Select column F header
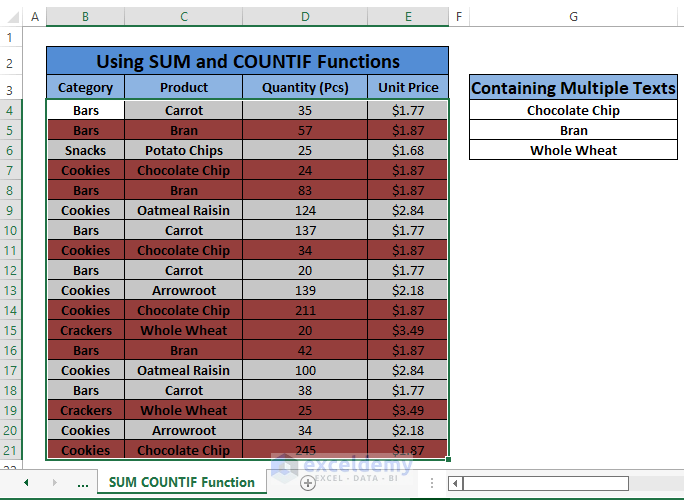The height and width of the screenshot is (500, 684). (459, 17)
